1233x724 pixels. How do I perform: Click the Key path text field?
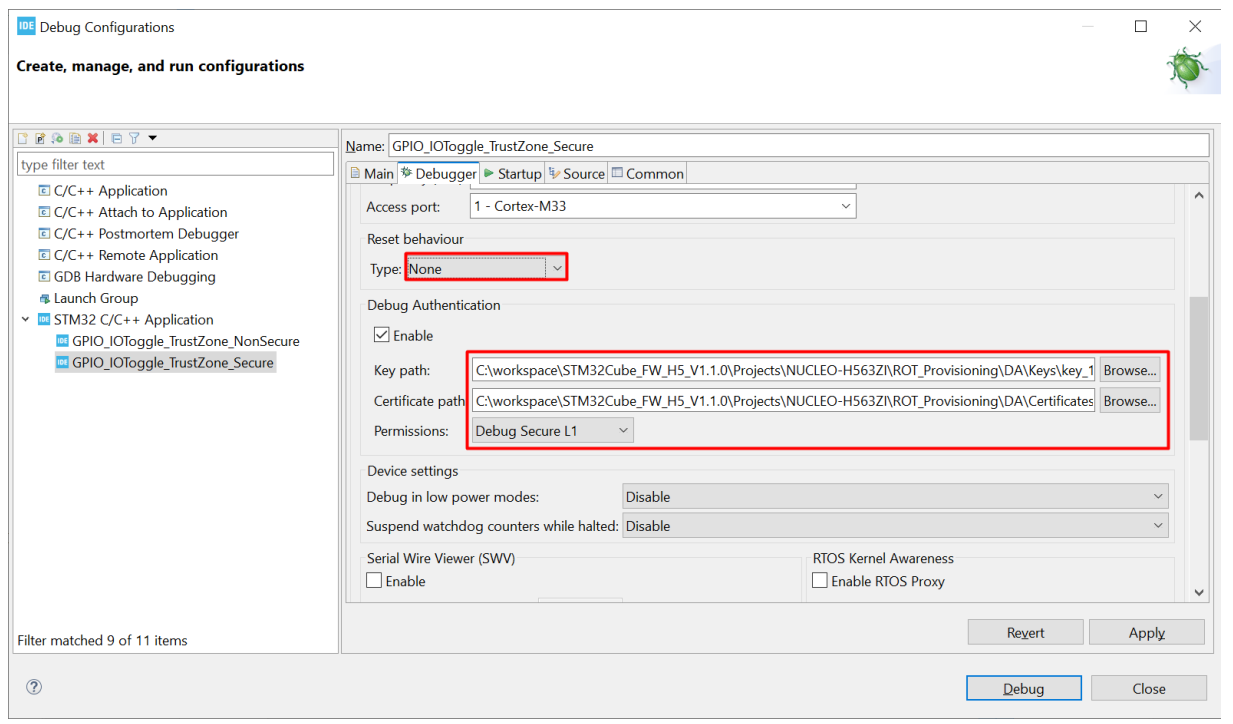[x=784, y=370]
